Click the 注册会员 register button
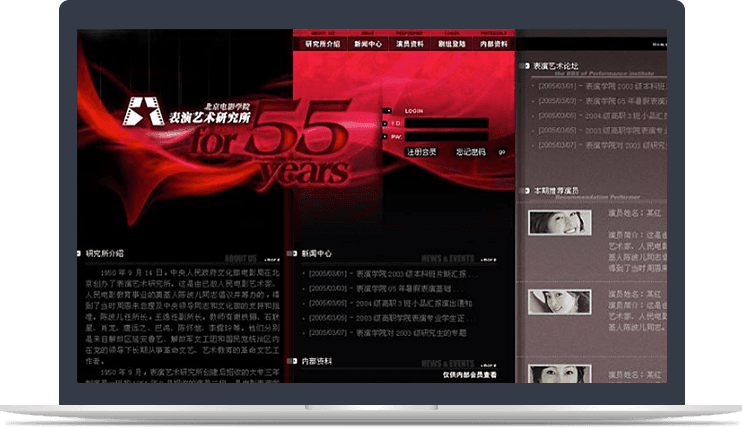Image resolution: width=742 pixels, height=429 pixels. pos(421,152)
